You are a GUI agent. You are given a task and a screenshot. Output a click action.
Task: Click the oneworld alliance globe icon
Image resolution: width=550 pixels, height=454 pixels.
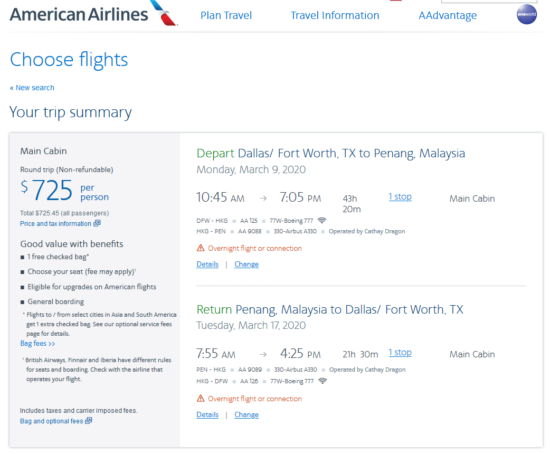pyautogui.click(x=526, y=14)
